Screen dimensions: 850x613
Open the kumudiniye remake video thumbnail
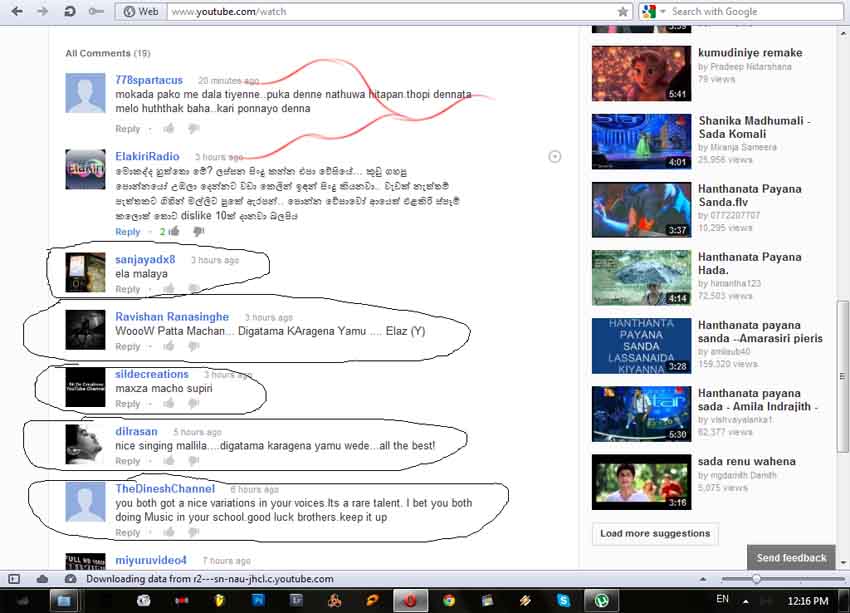(641, 74)
